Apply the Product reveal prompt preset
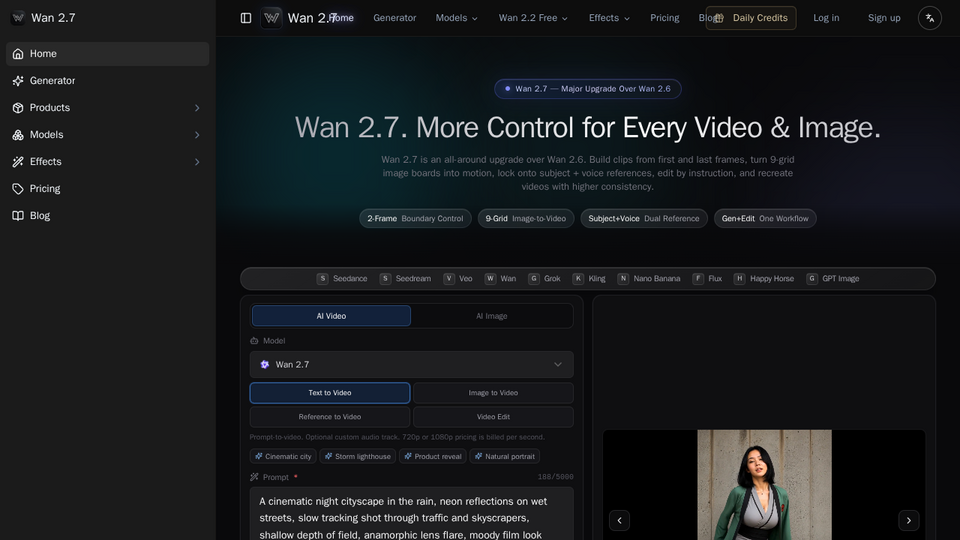The width and height of the screenshot is (960, 540). [x=433, y=456]
